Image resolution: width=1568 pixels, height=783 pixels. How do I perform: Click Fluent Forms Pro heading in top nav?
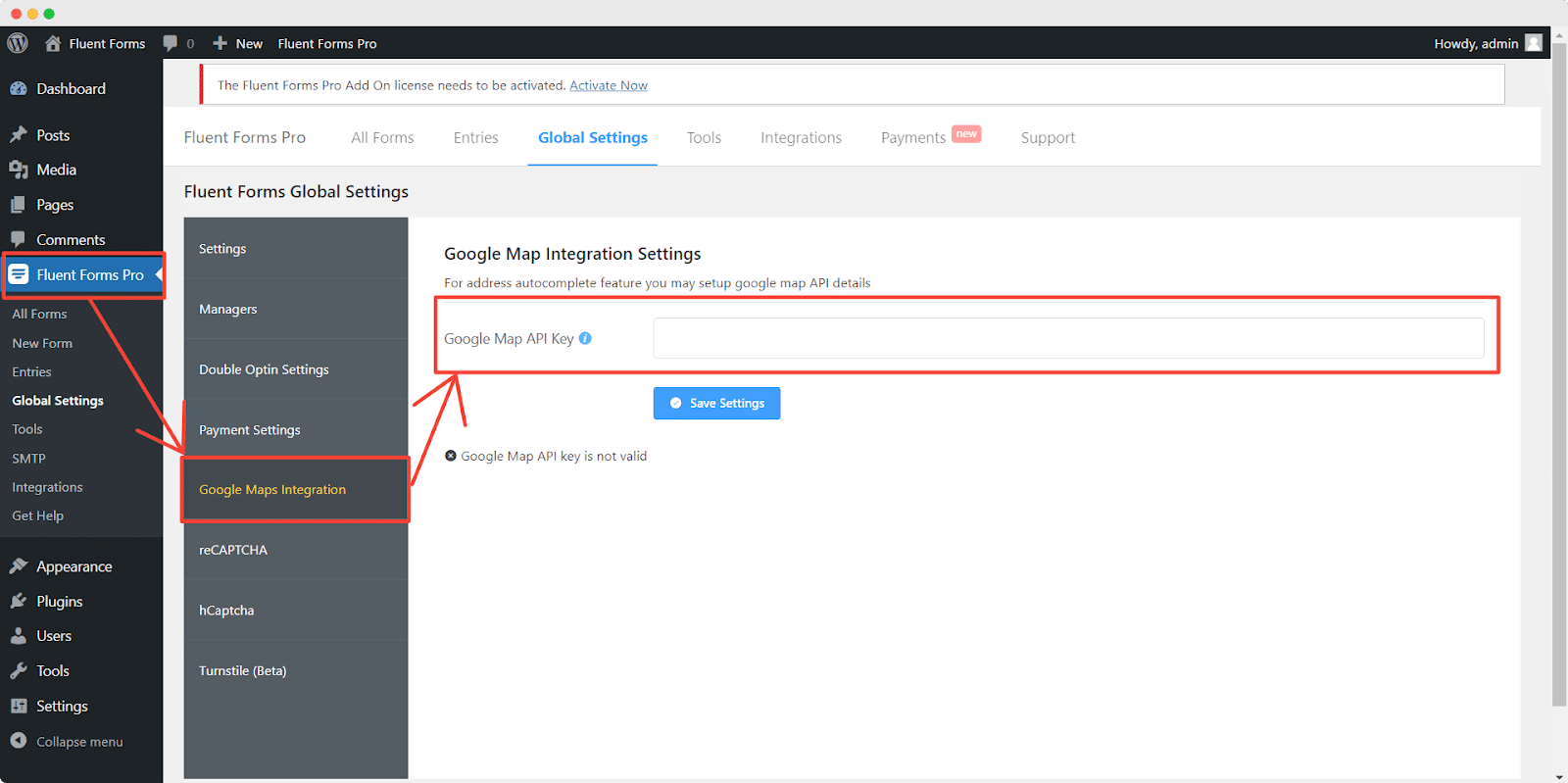point(245,137)
